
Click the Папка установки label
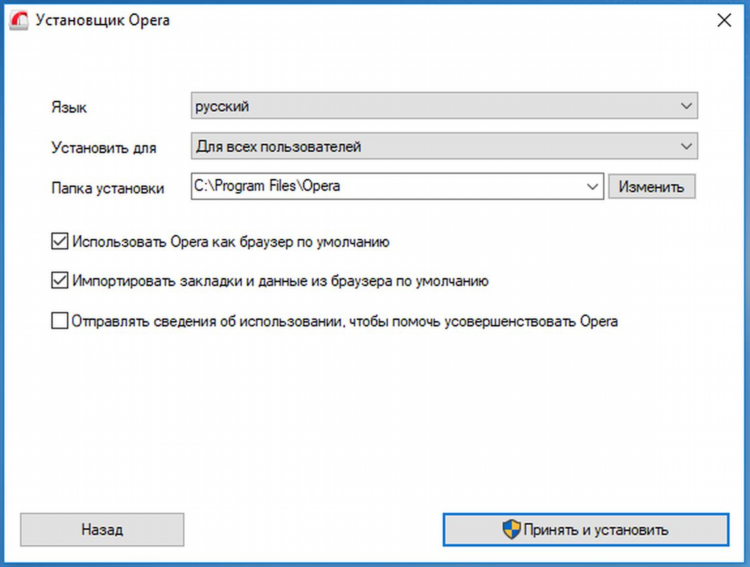point(108,188)
